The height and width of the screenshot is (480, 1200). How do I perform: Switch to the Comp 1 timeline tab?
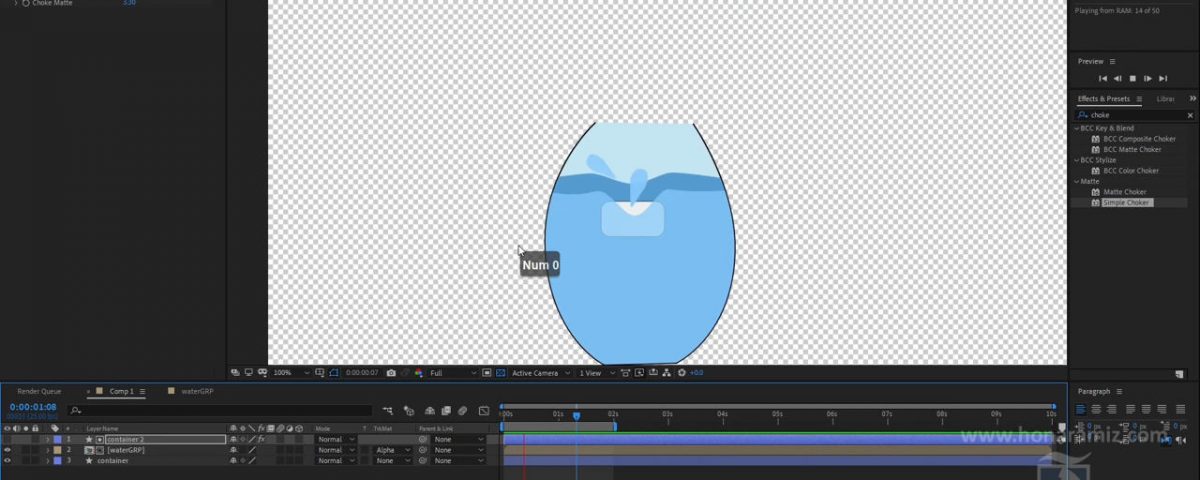[x=121, y=391]
